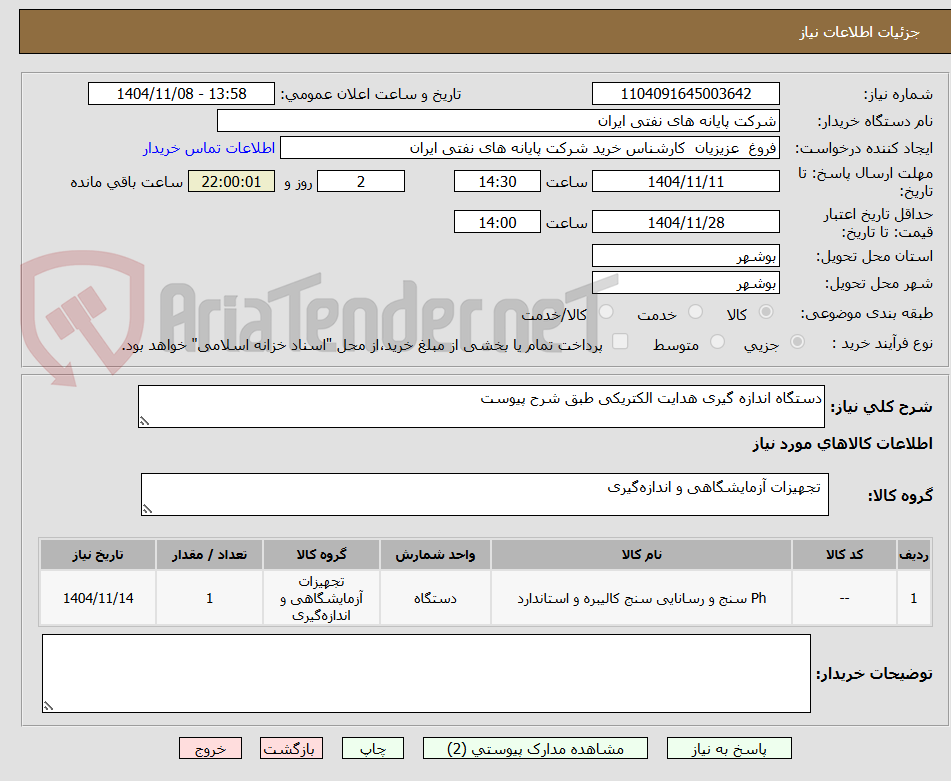Click the resize handle of شرح کلی نیاز box
The width and height of the screenshot is (951, 781).
click(x=144, y=421)
